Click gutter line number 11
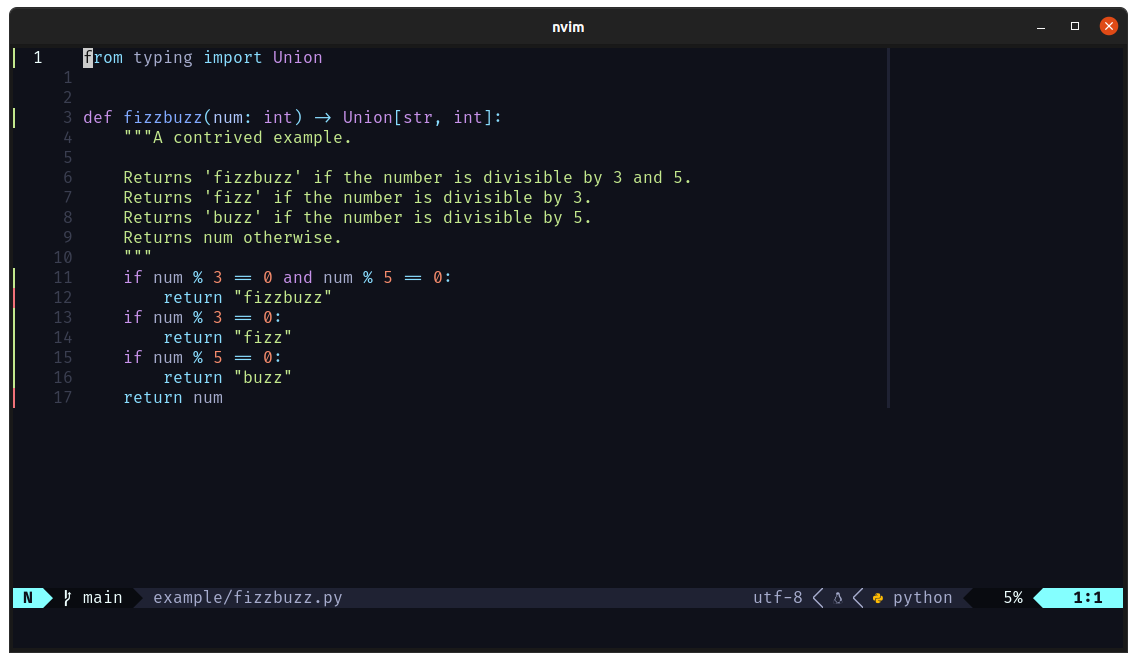Screen dimensions: 1137x662 [63, 278]
